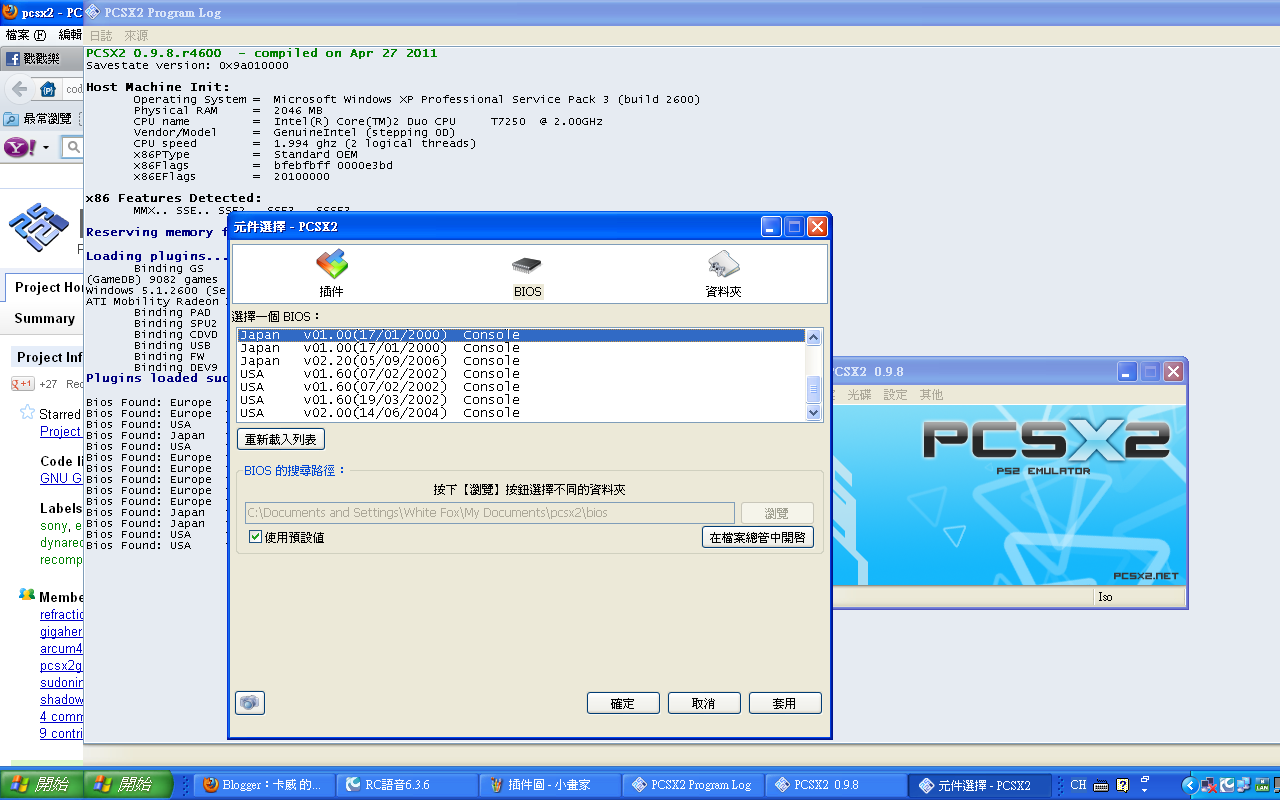
Task: Switch to the Project Home tab on webpage
Action: 47,287
